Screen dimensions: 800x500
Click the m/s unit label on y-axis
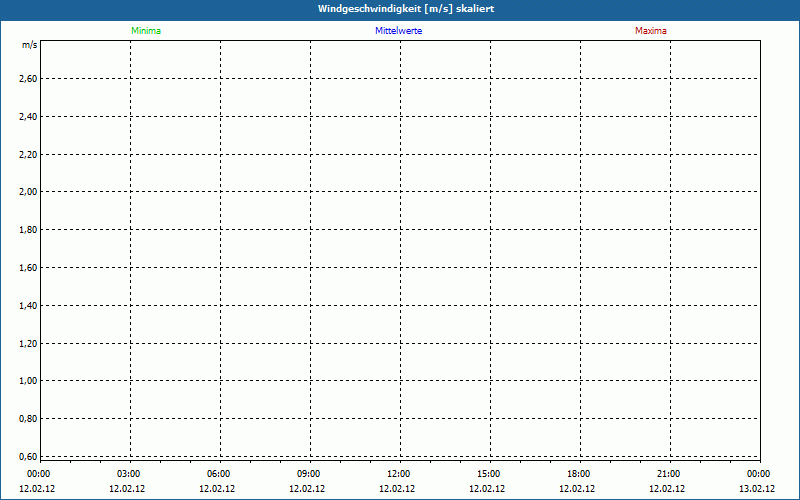[30, 46]
